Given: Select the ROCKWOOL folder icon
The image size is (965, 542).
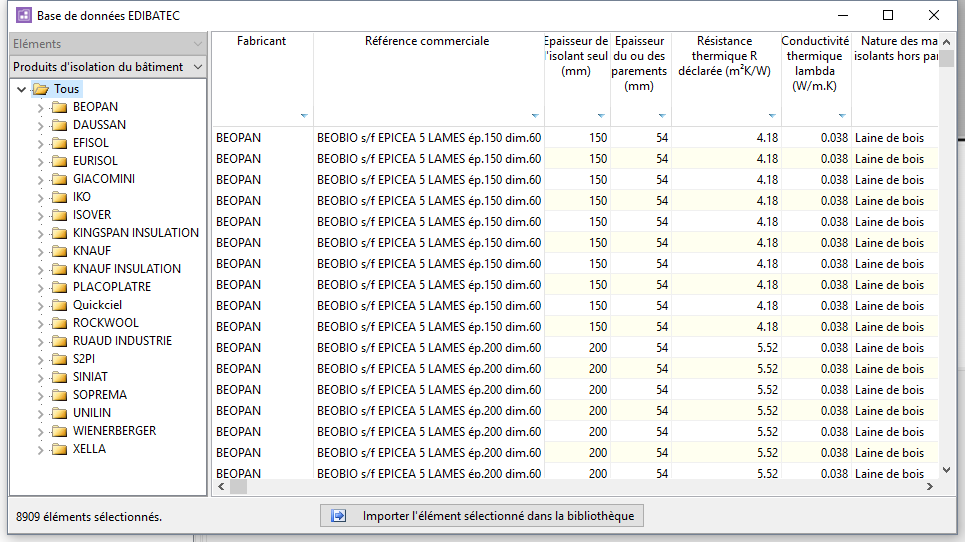Looking at the screenshot, I should (60, 323).
